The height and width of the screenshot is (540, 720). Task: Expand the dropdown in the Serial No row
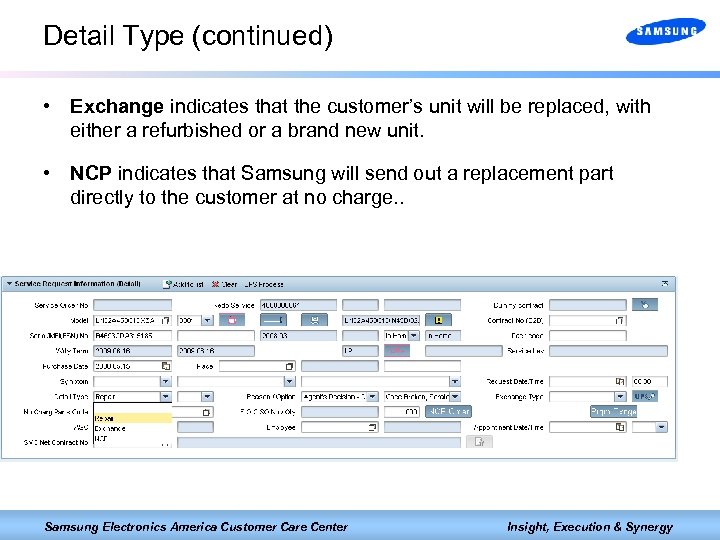click(414, 336)
